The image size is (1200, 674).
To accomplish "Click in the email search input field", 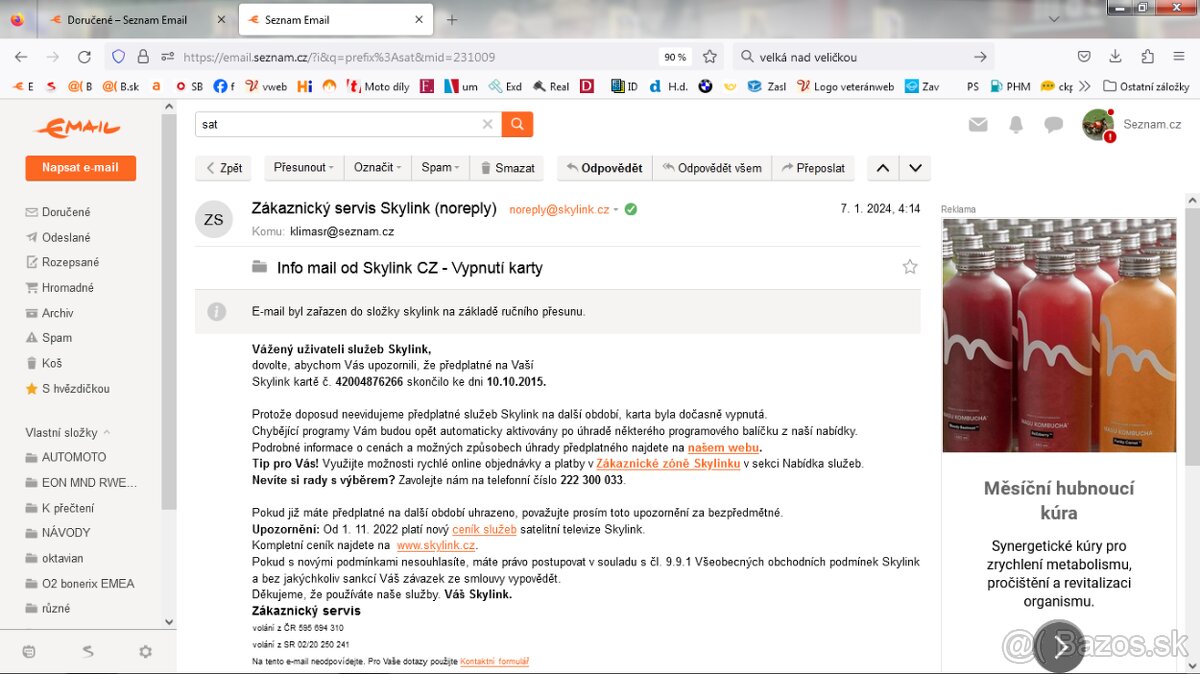I will 338,124.
